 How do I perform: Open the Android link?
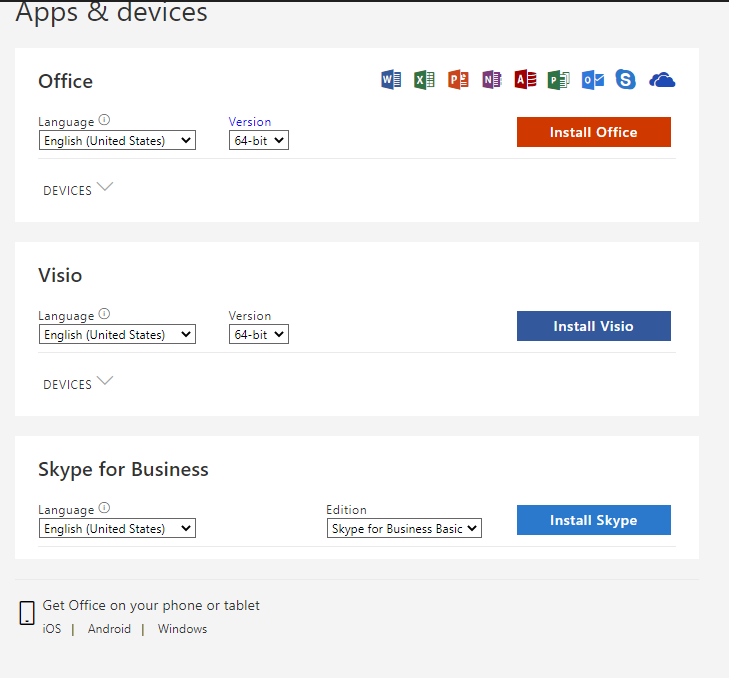click(x=109, y=629)
